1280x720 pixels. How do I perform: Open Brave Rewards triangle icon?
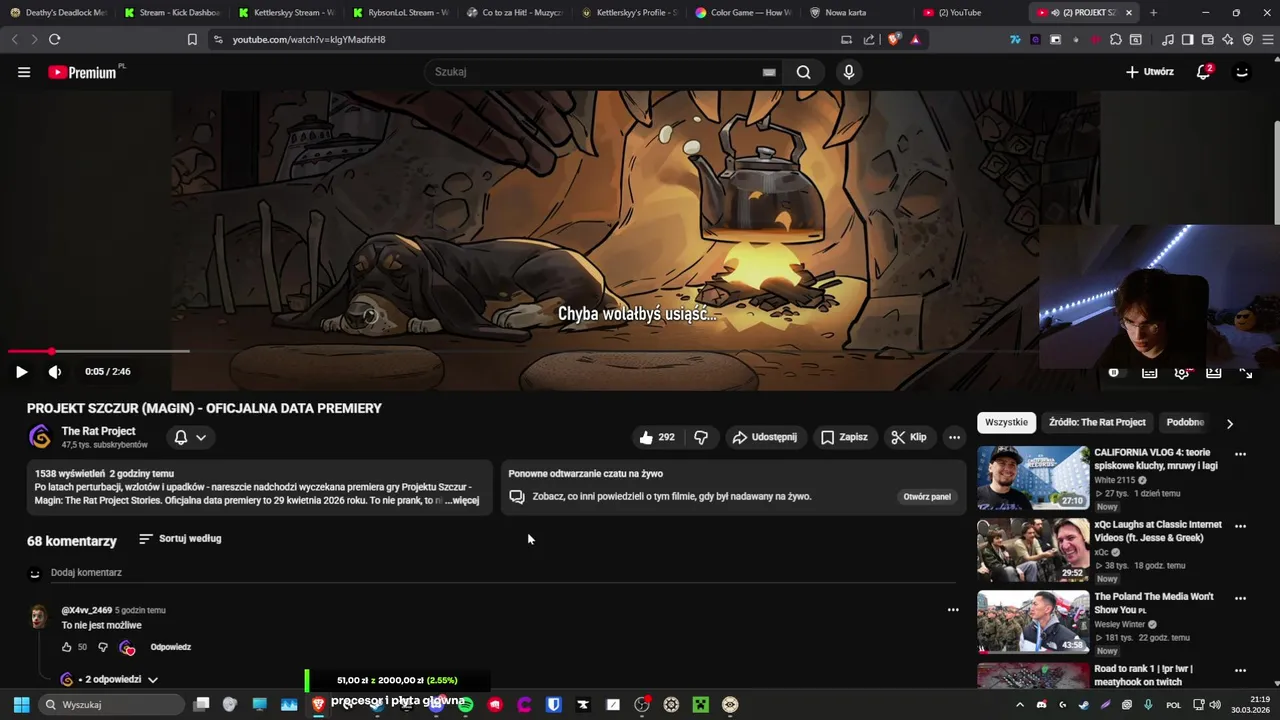[x=915, y=39]
